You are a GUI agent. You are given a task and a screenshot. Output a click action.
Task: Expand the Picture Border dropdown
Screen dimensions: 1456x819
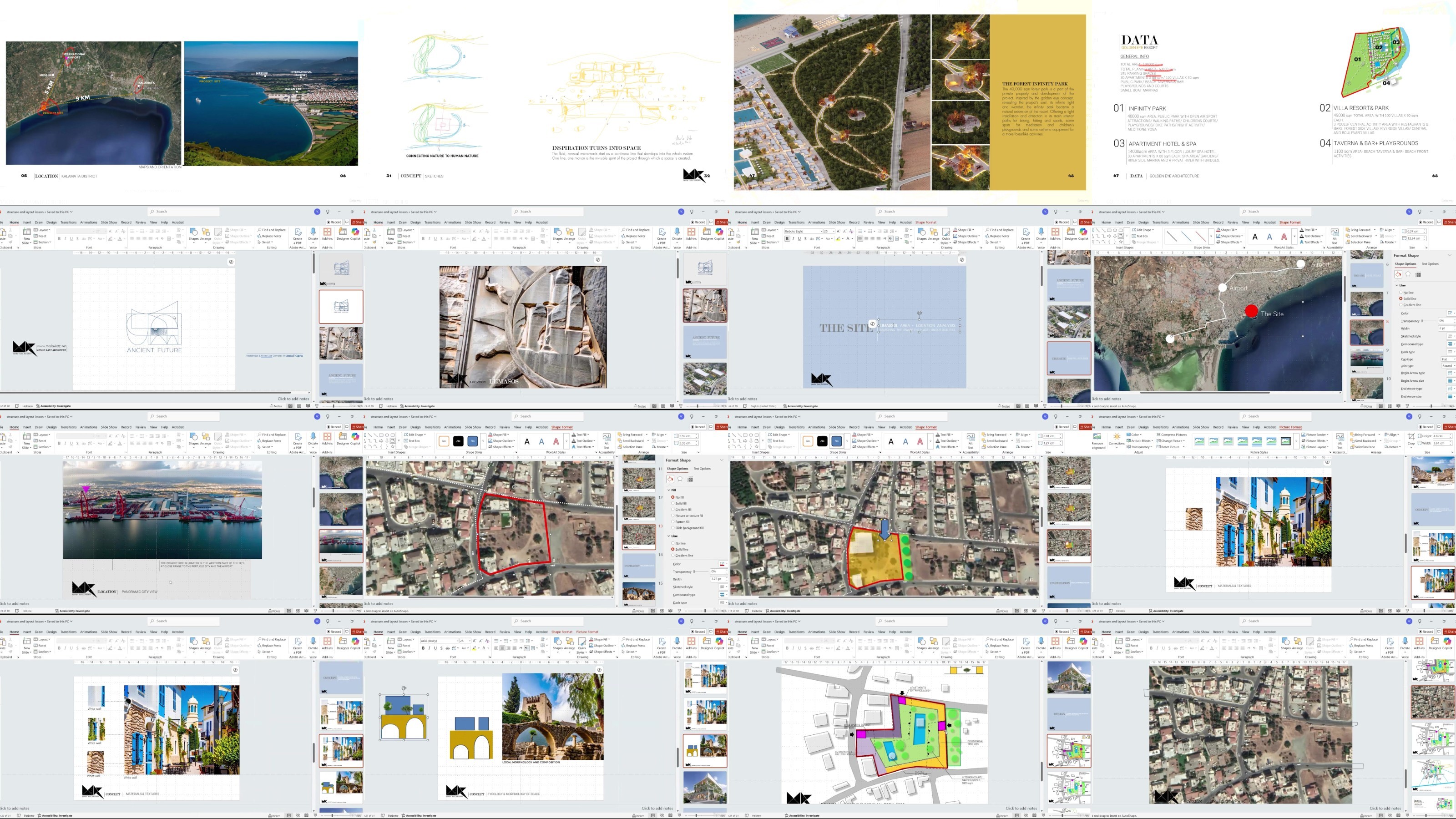pos(1315,435)
